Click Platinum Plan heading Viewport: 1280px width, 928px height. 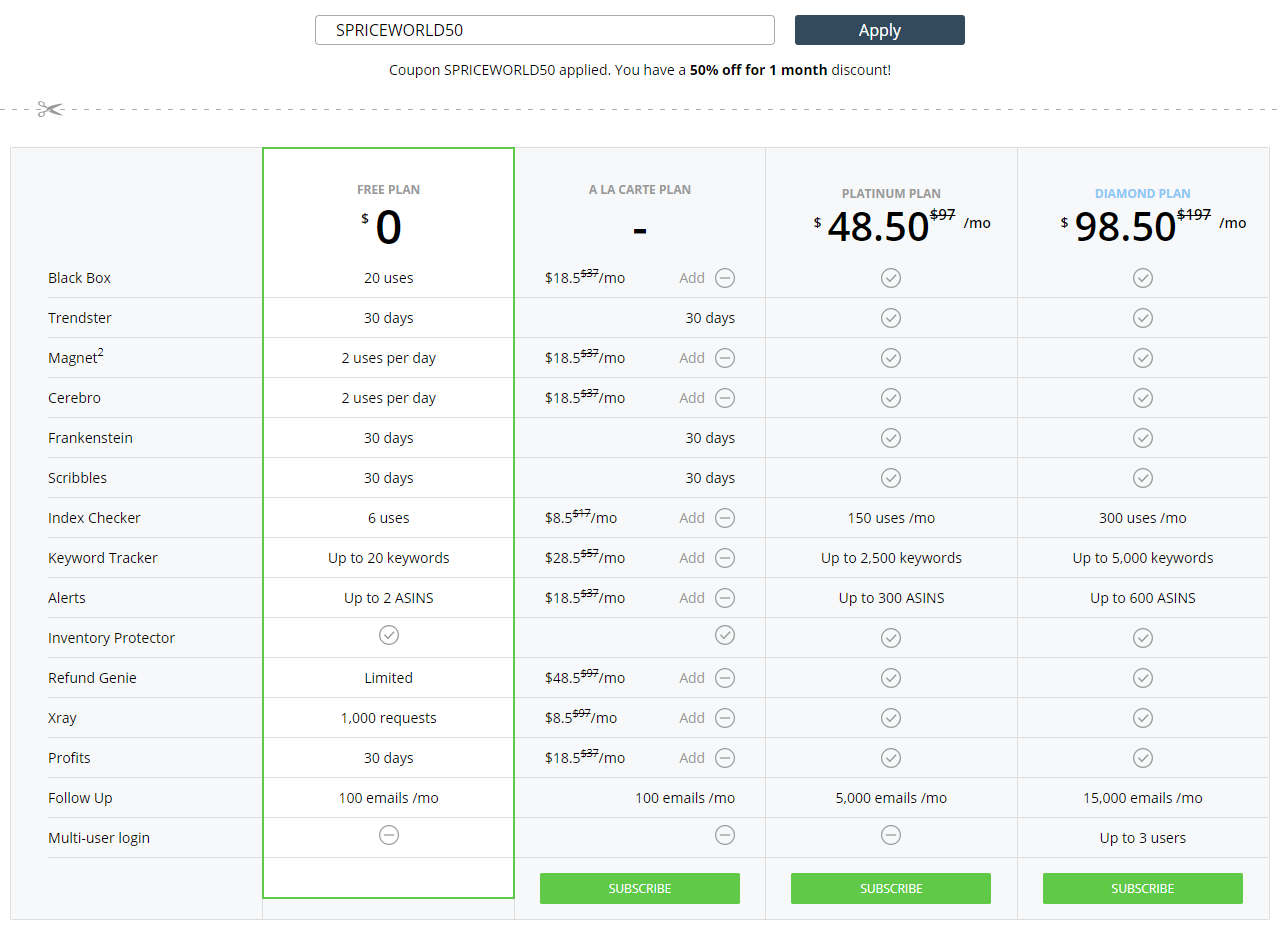point(891,194)
